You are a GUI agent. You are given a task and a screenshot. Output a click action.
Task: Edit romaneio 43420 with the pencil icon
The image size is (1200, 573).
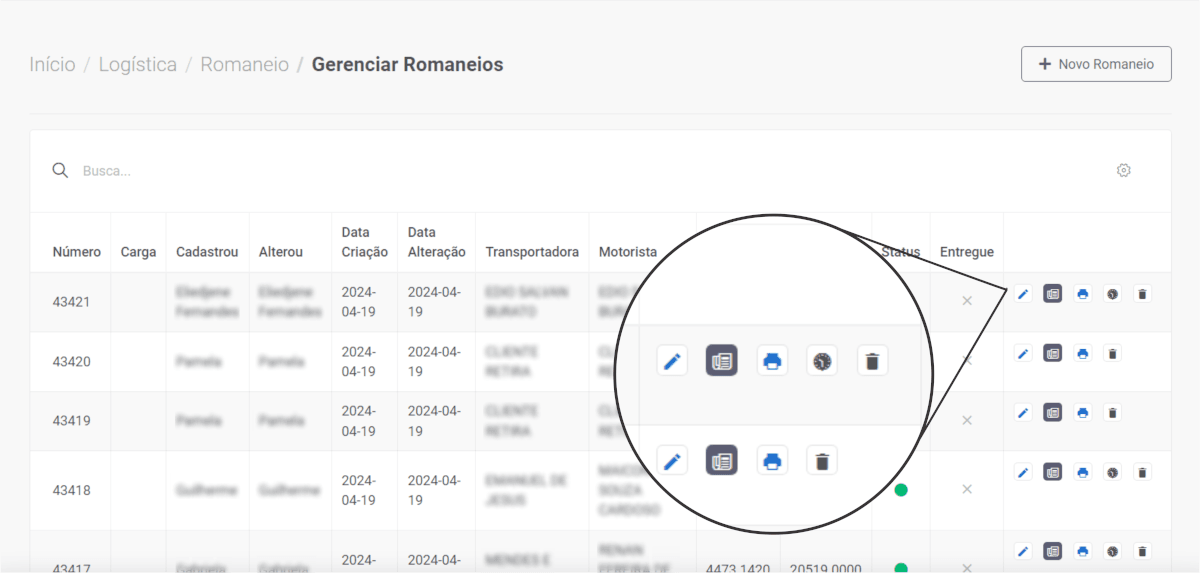(x=1023, y=353)
